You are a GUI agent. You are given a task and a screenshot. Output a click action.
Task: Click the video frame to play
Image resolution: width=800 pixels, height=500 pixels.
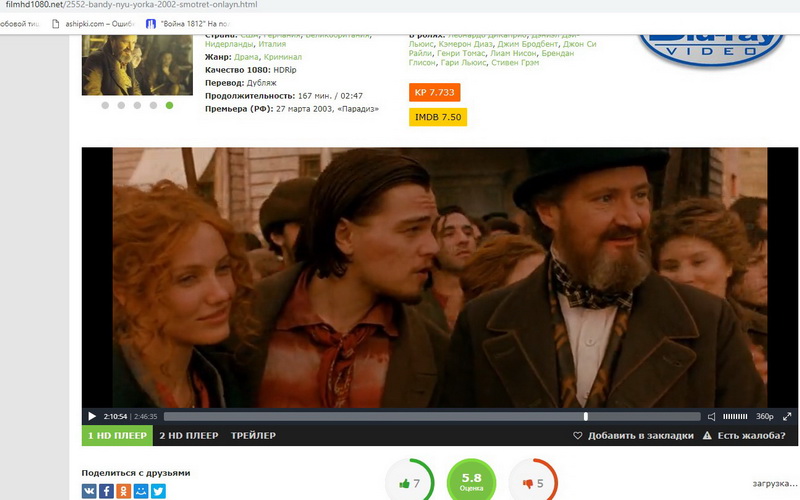coord(440,278)
